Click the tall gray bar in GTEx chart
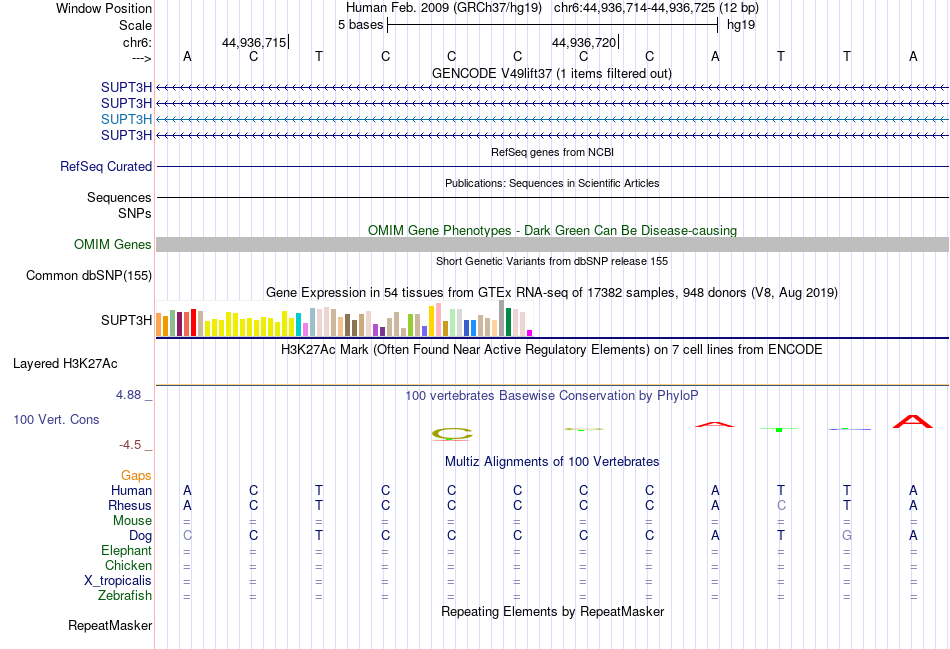Image resolution: width=950 pixels, height=649 pixels. click(x=502, y=318)
